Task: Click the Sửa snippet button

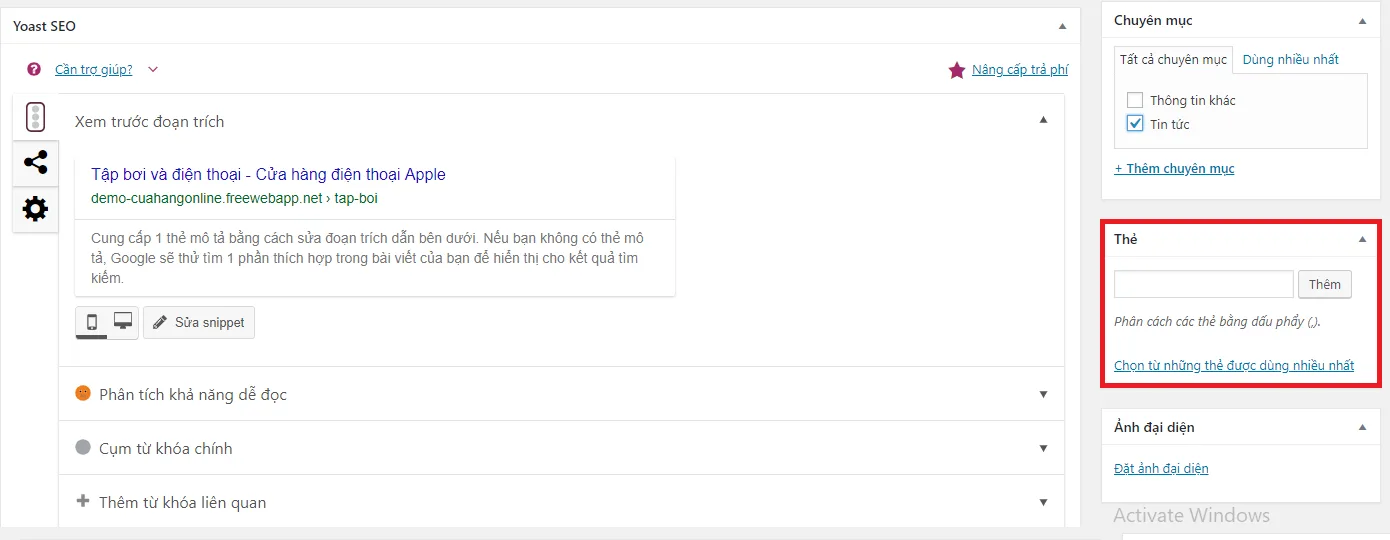Action: click(x=199, y=323)
